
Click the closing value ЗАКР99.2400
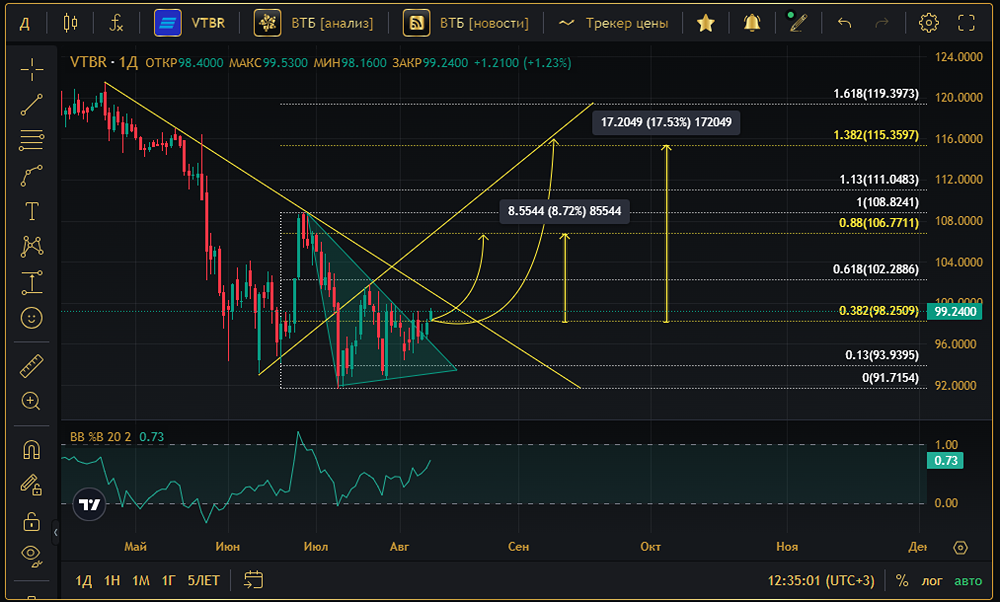[x=430, y=62]
